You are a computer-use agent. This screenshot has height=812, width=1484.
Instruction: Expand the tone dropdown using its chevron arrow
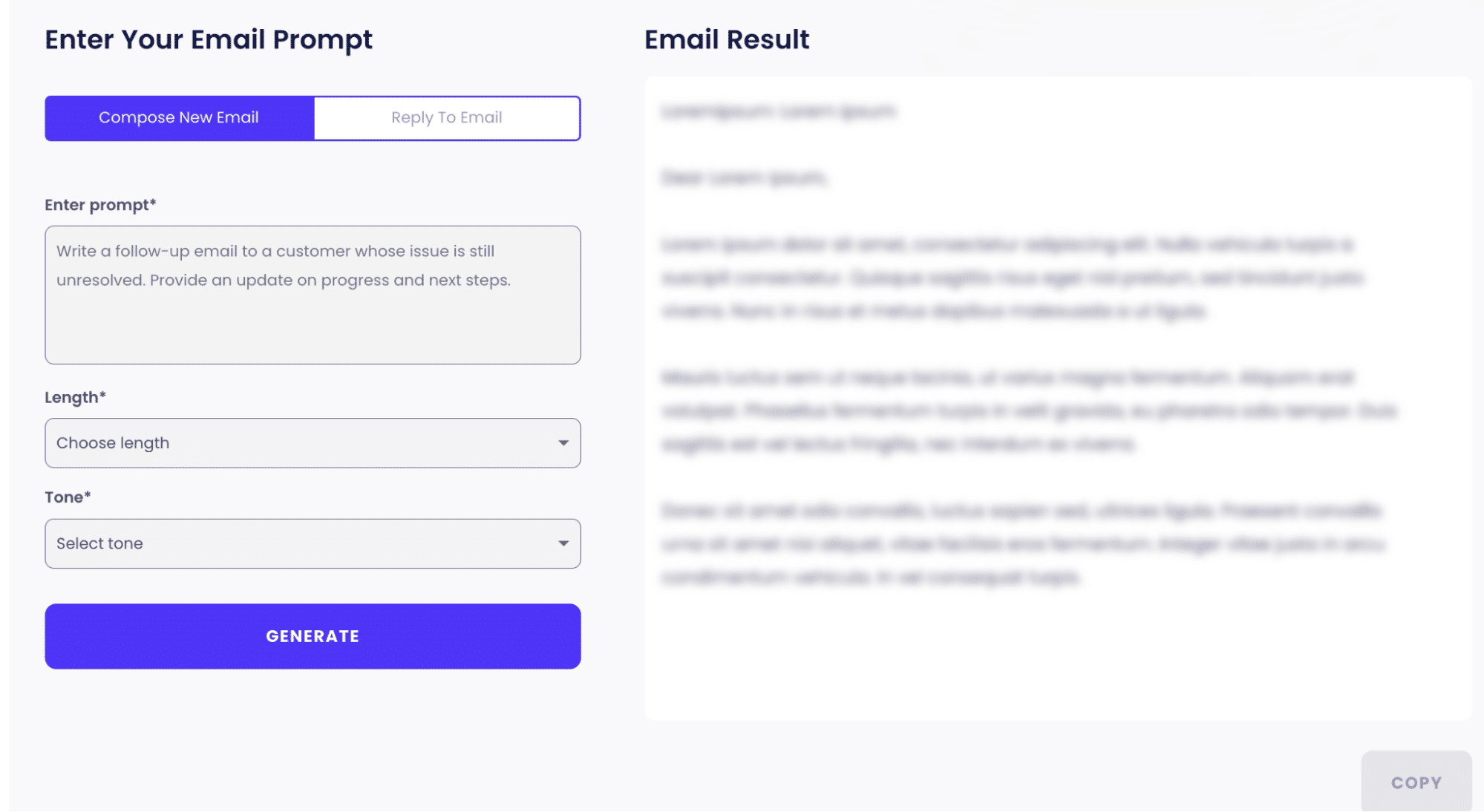(565, 543)
